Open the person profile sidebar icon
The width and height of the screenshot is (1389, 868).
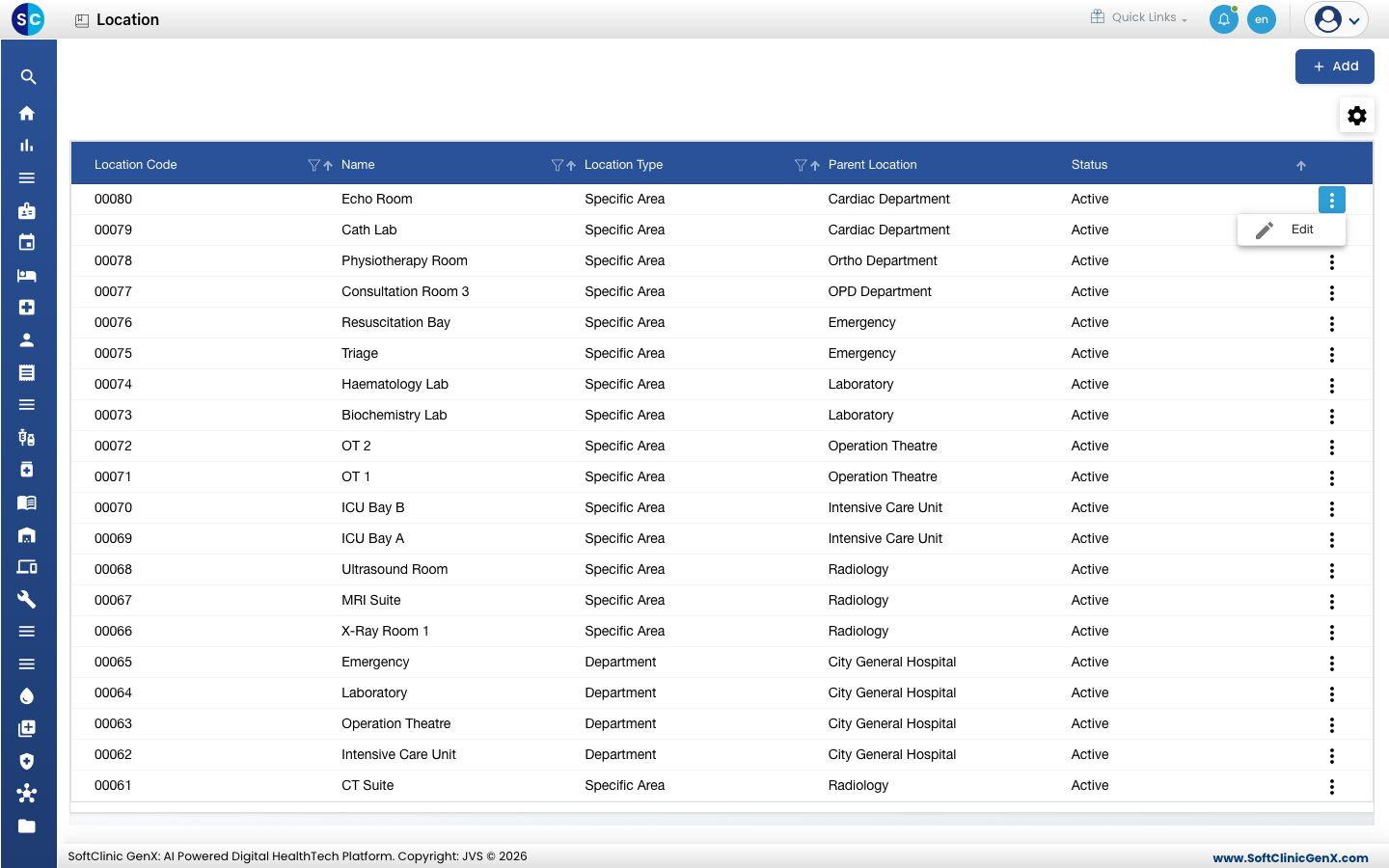pyautogui.click(x=27, y=339)
